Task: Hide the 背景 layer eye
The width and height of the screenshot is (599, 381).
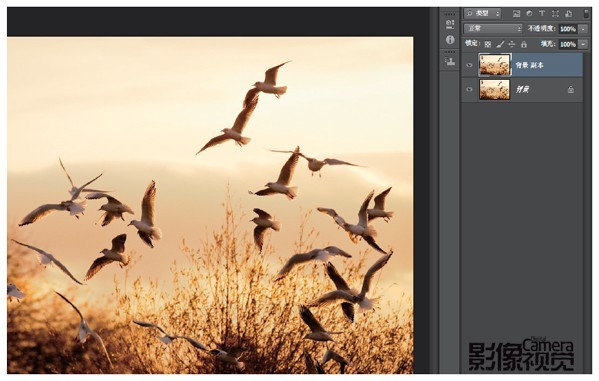Action: coord(469,89)
